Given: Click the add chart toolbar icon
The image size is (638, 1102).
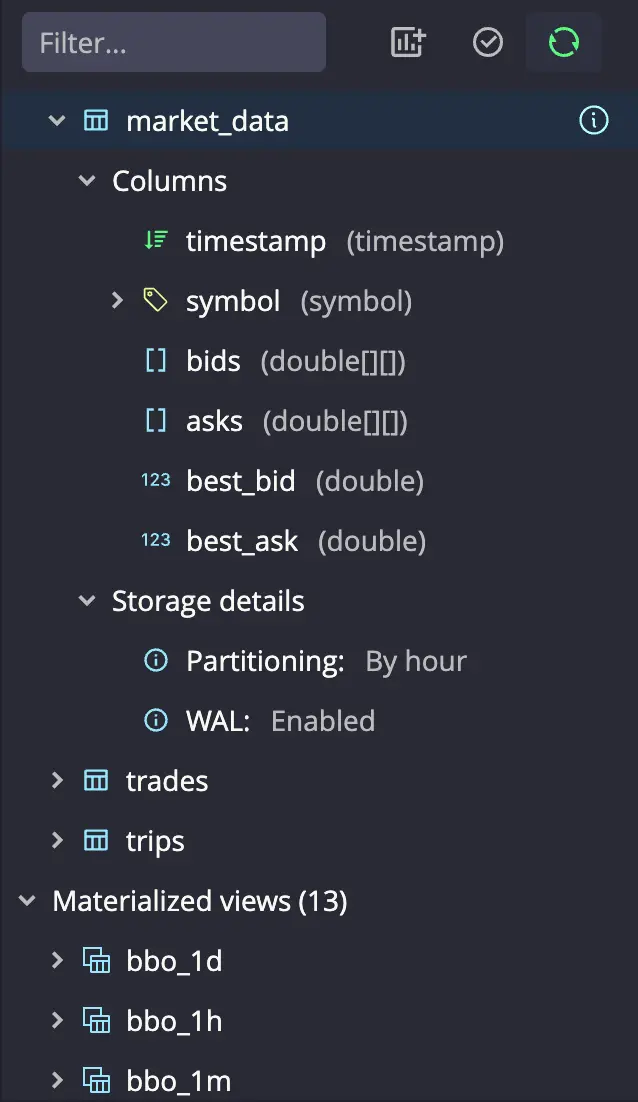Looking at the screenshot, I should [x=407, y=42].
